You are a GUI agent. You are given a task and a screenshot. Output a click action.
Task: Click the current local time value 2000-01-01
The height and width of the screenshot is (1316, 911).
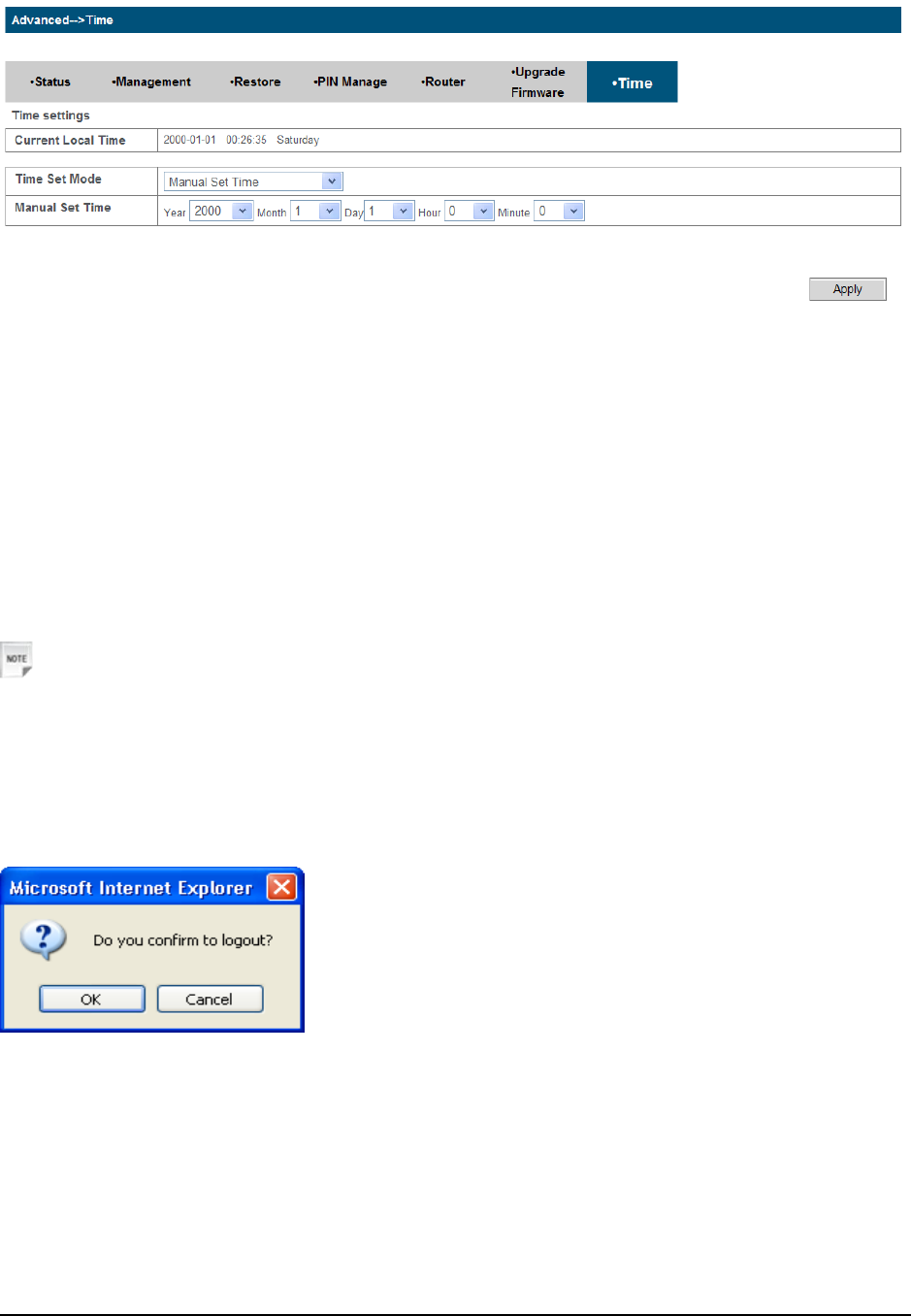tap(190, 140)
